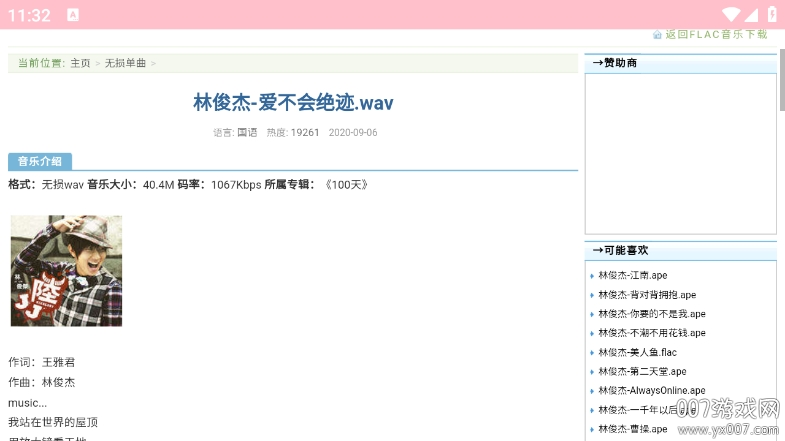Open 林俊杰-曹操.ape link

tap(633, 429)
